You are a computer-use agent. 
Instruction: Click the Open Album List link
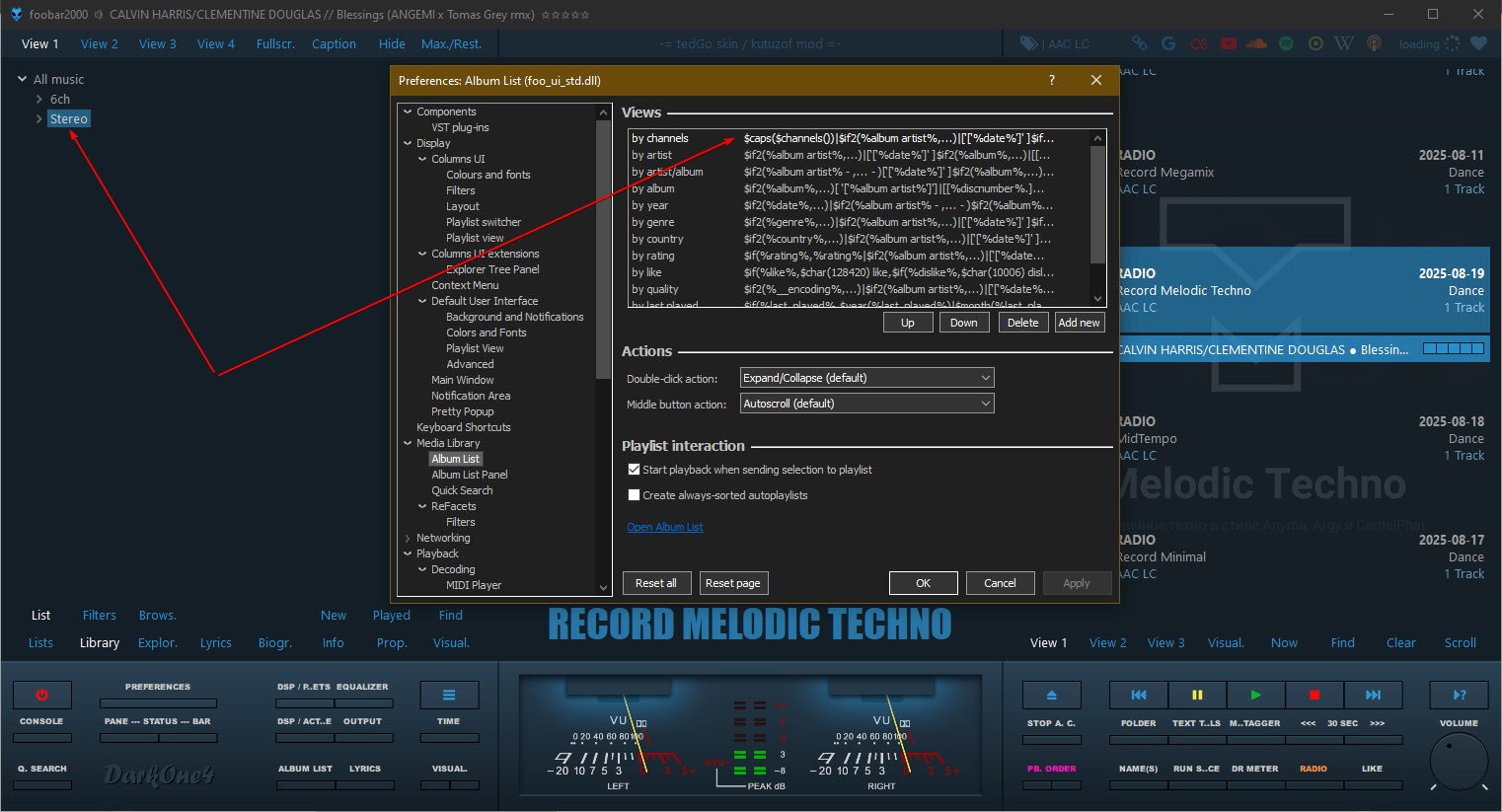665,527
